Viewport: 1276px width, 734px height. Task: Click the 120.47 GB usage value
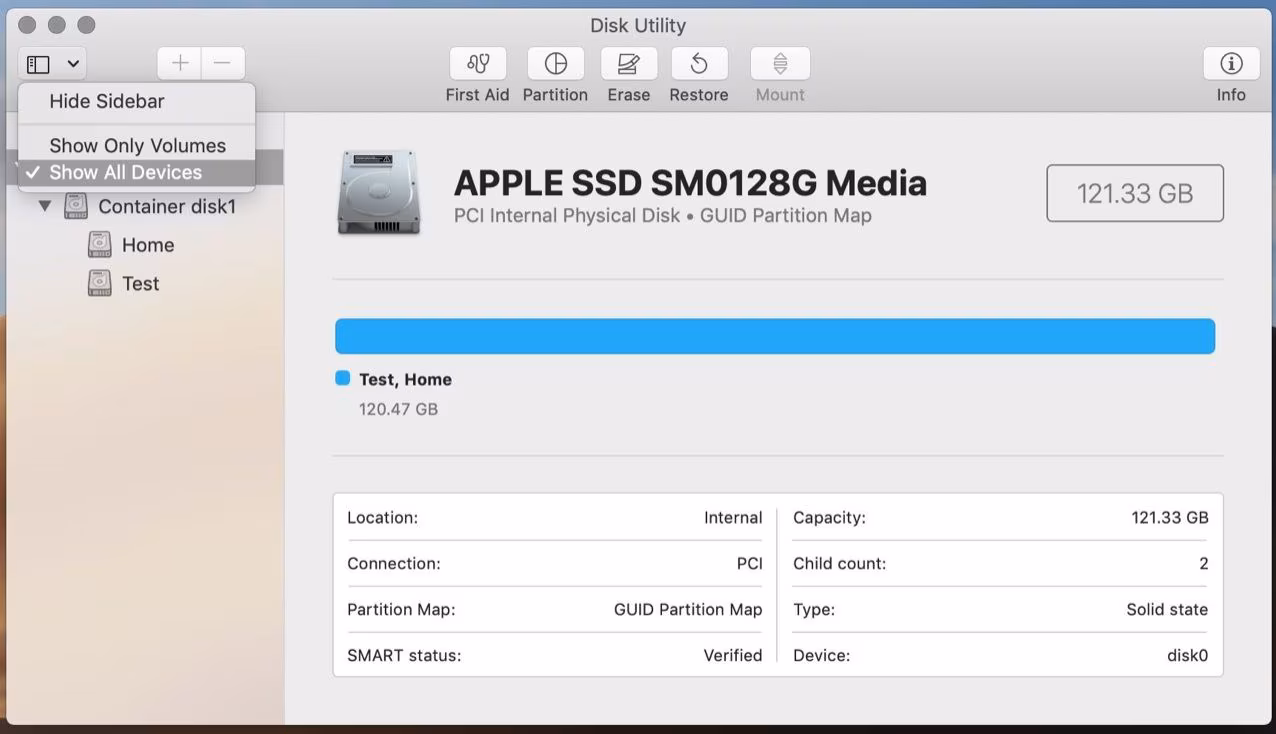pos(398,409)
